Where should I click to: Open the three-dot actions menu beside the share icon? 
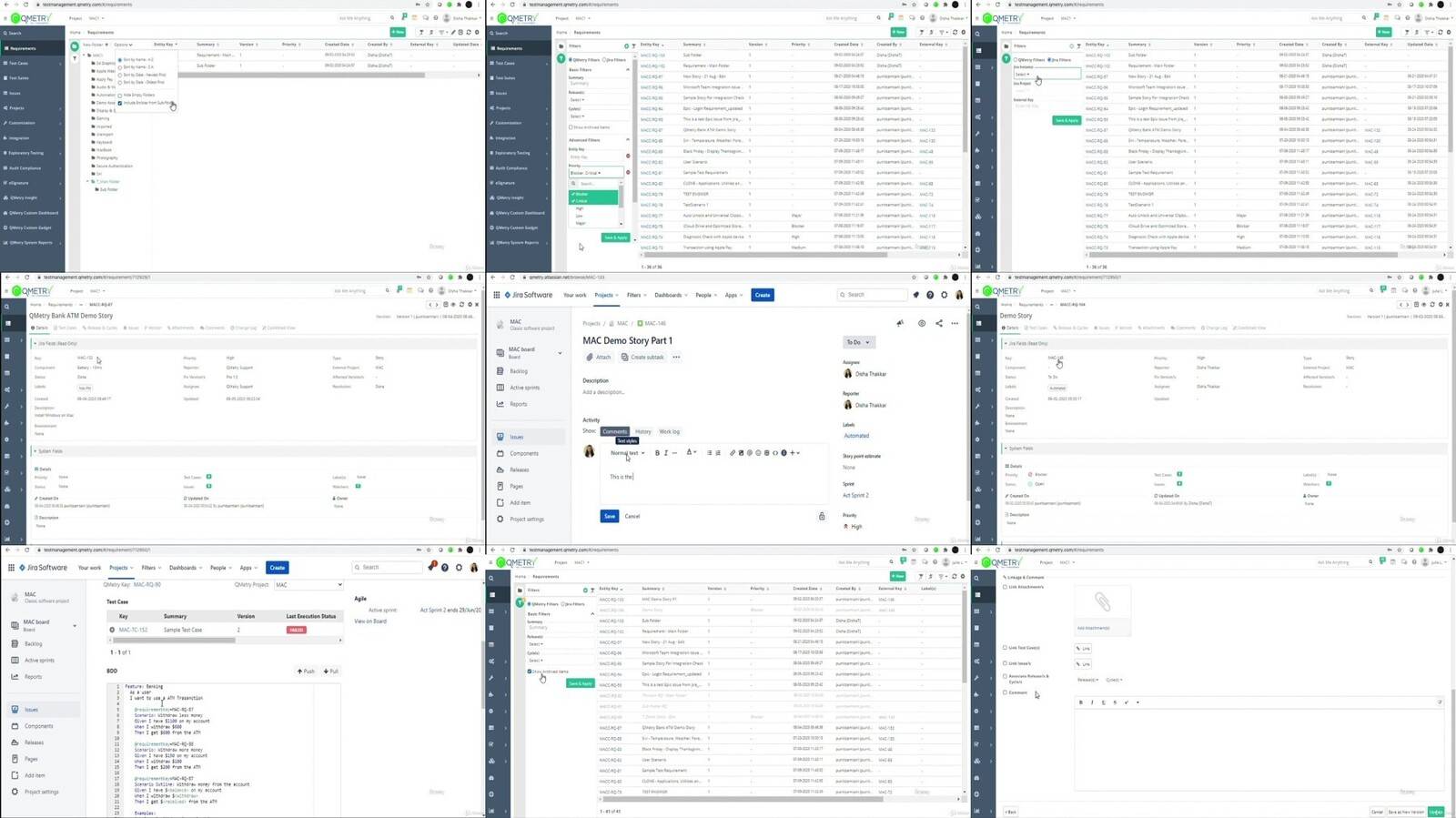coord(955,323)
